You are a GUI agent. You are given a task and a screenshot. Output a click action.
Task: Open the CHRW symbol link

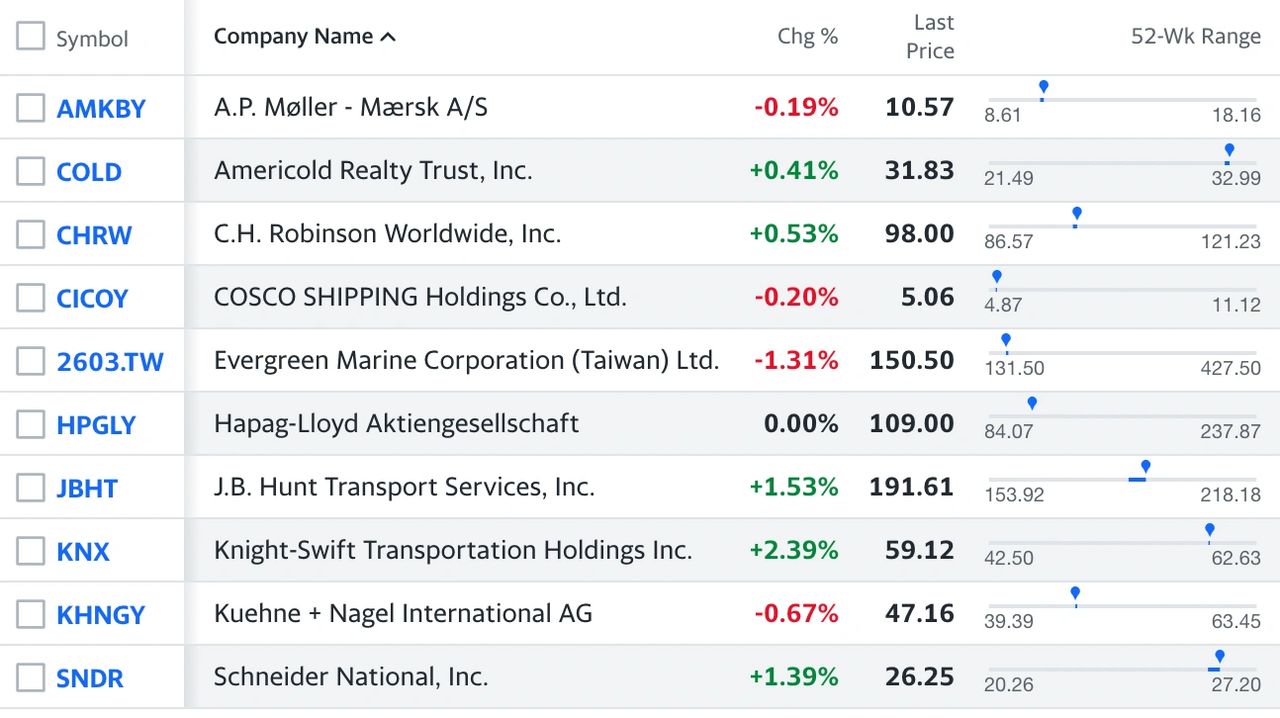tap(94, 235)
